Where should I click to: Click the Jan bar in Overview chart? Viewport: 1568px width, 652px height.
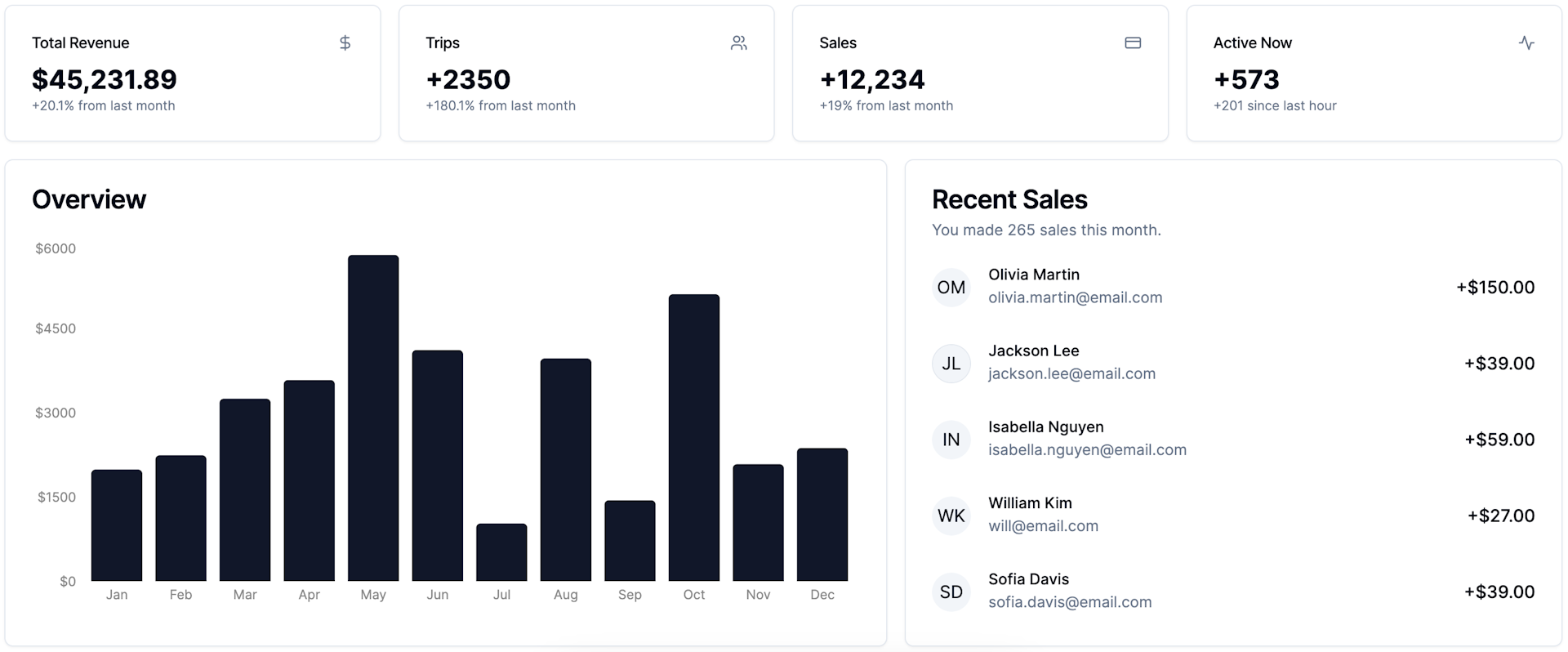click(117, 525)
